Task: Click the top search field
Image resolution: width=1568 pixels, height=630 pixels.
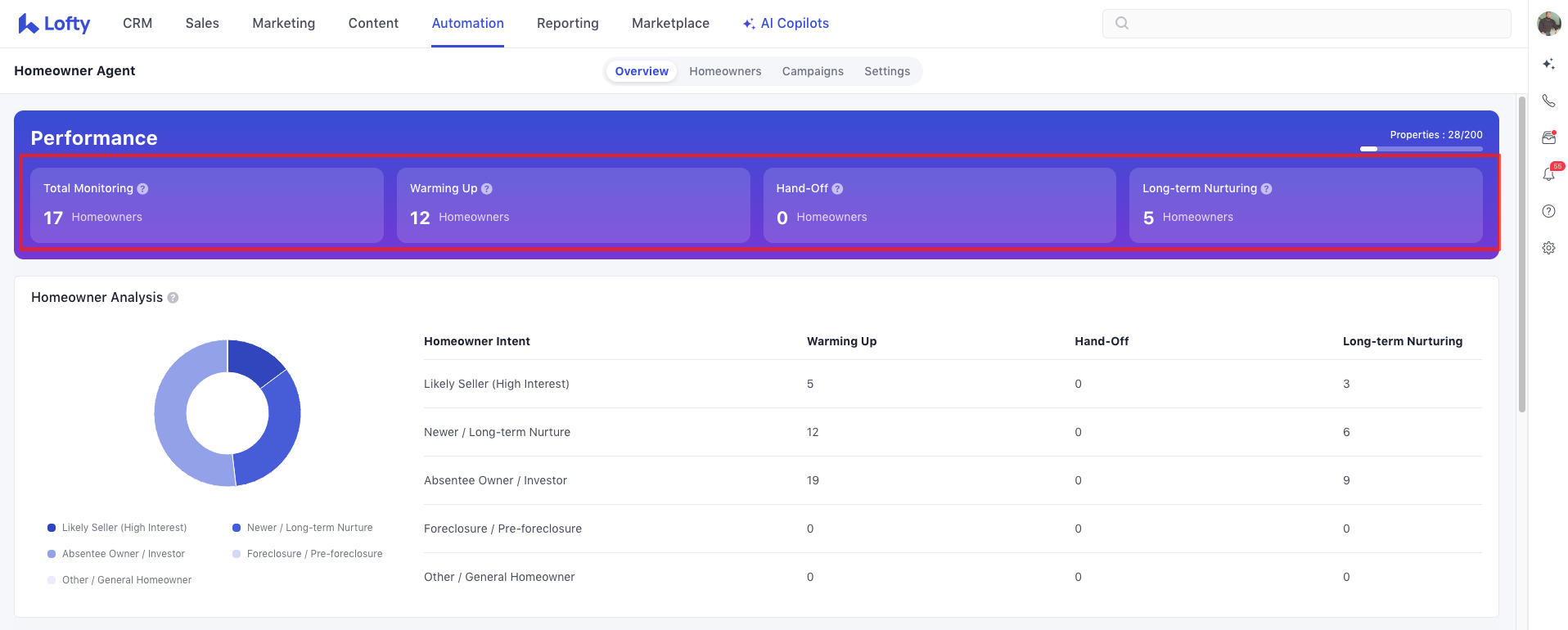Action: point(1306,24)
